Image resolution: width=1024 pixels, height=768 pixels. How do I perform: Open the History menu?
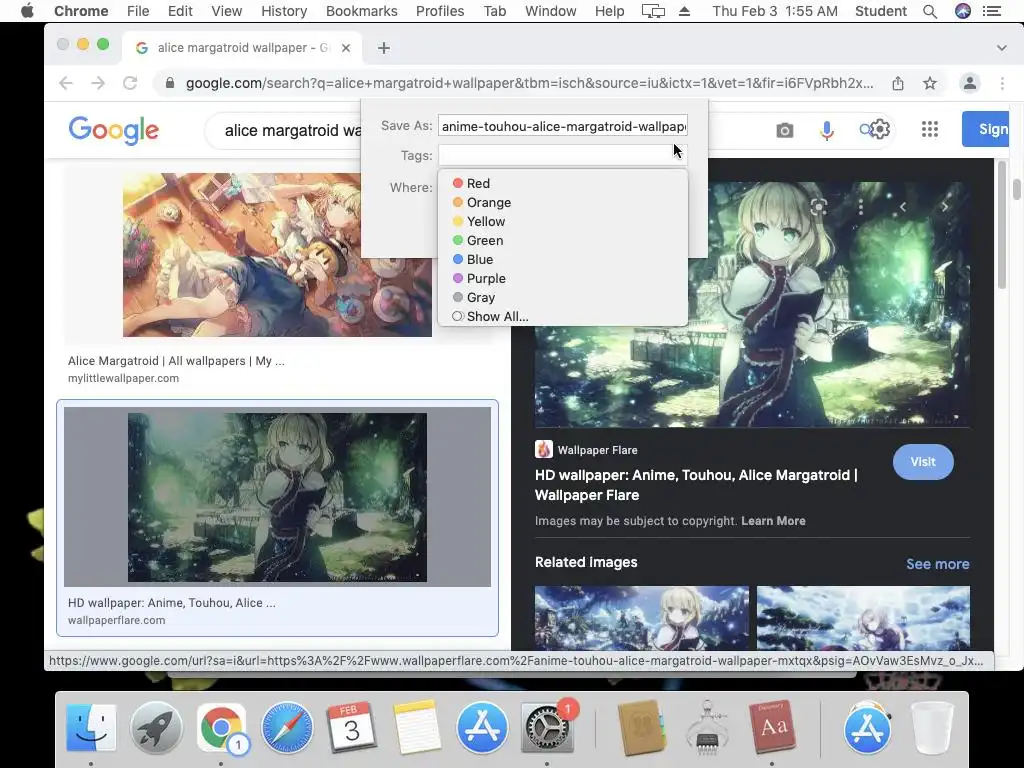tap(284, 11)
